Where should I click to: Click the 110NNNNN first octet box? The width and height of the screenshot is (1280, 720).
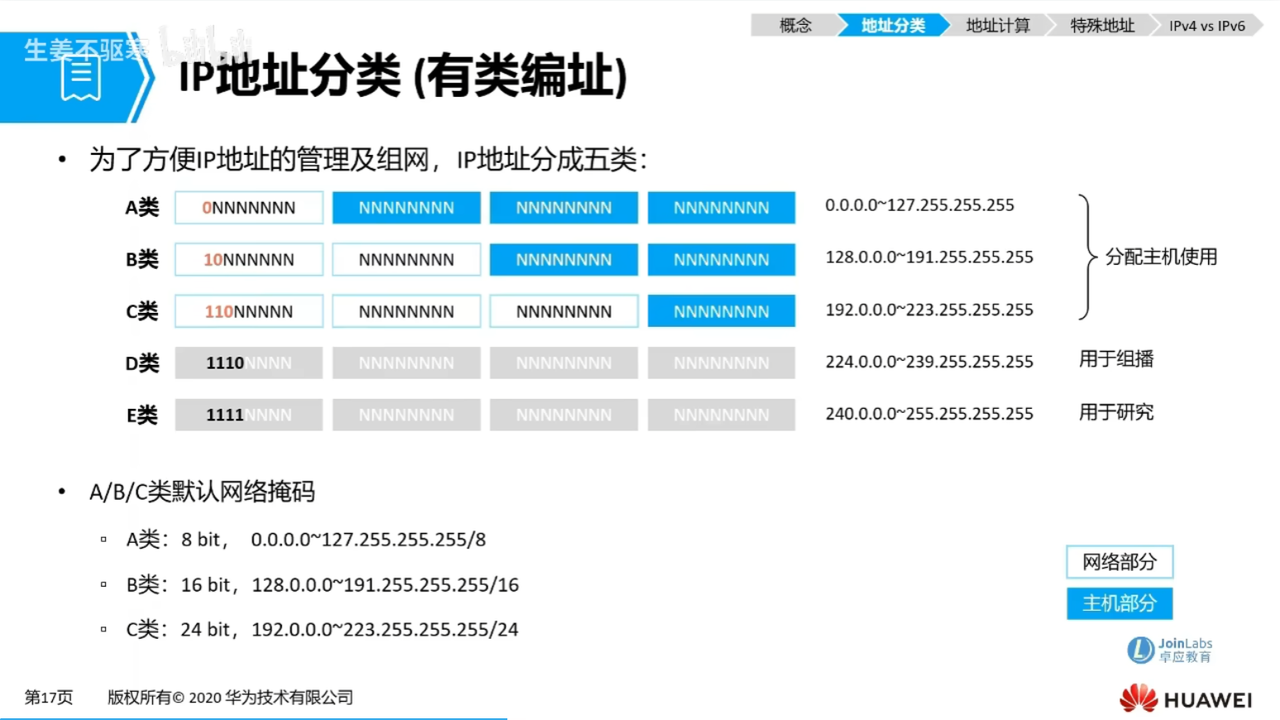coord(249,312)
